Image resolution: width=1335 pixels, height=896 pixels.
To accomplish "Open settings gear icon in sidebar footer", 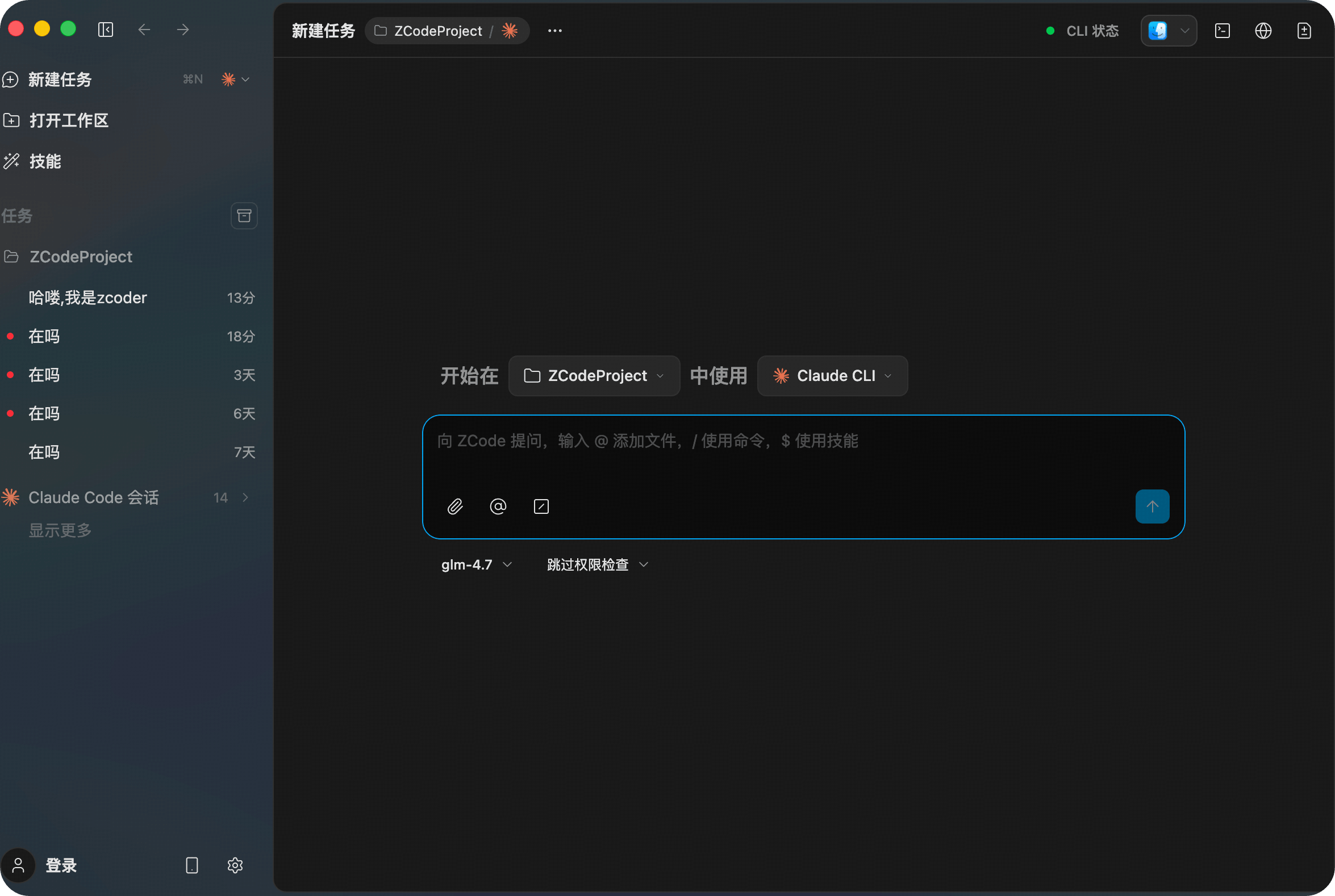I will (235, 865).
